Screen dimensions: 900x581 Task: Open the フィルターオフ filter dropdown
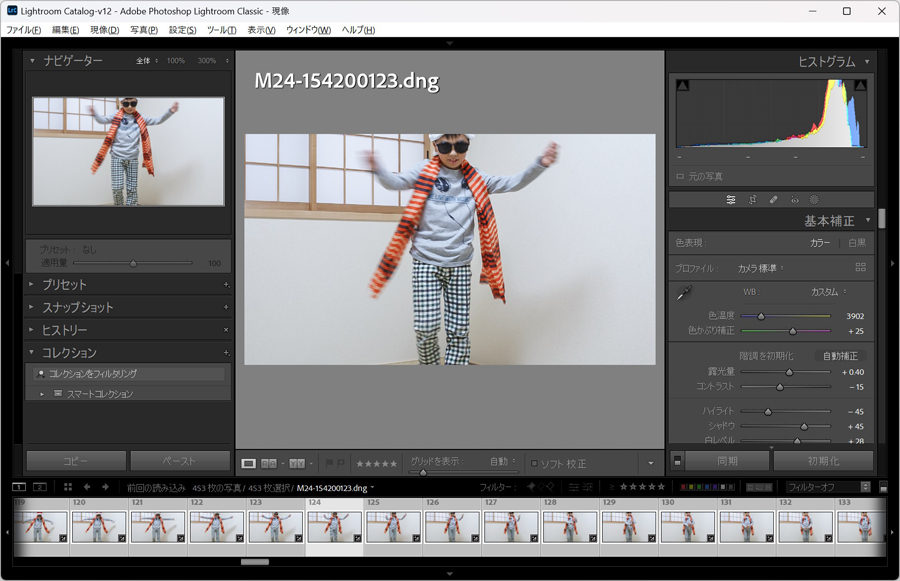pos(822,487)
